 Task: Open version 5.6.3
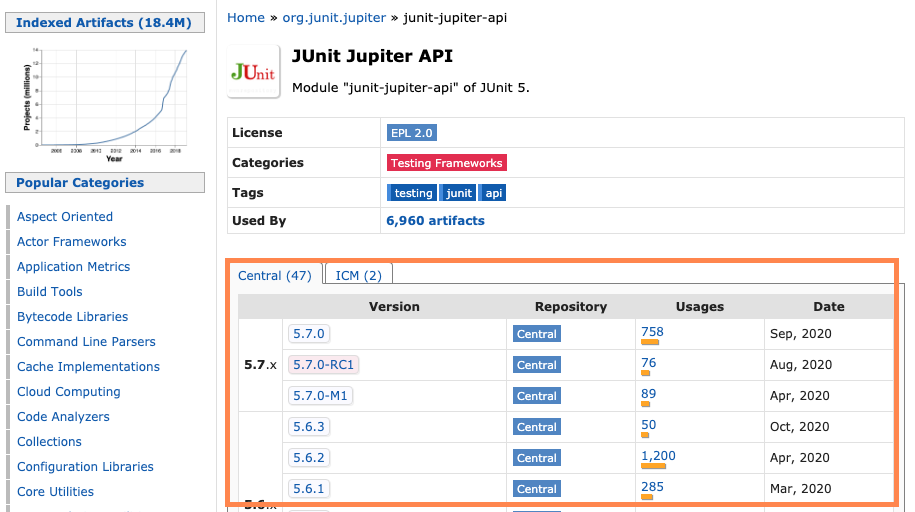(x=309, y=426)
